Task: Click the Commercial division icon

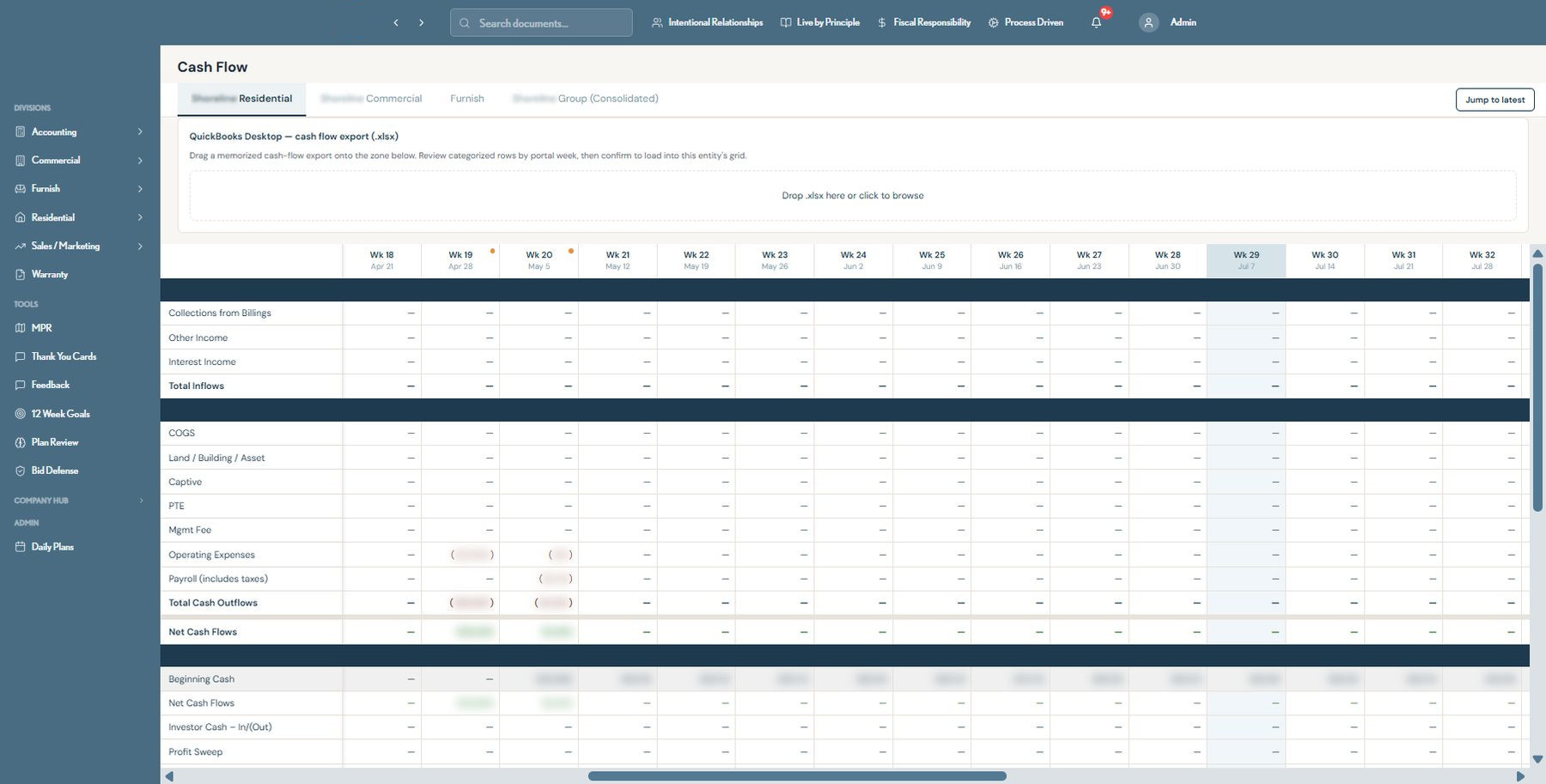Action: point(21,161)
